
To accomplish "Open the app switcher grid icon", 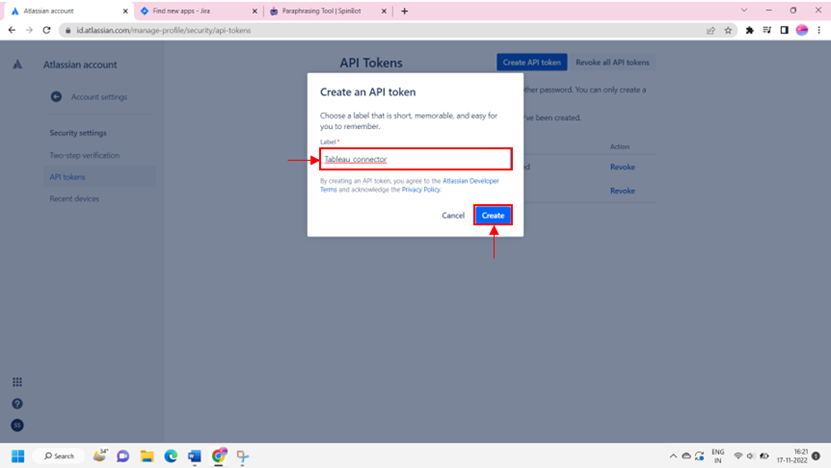I will (17, 382).
